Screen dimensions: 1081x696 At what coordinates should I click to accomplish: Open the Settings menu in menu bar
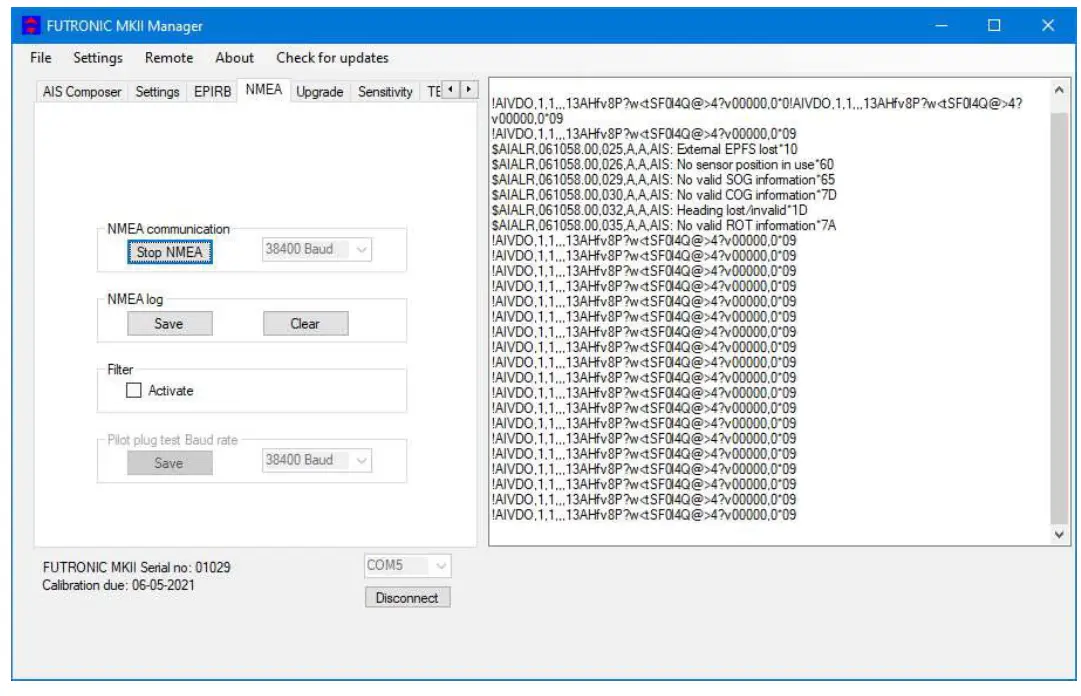click(98, 58)
